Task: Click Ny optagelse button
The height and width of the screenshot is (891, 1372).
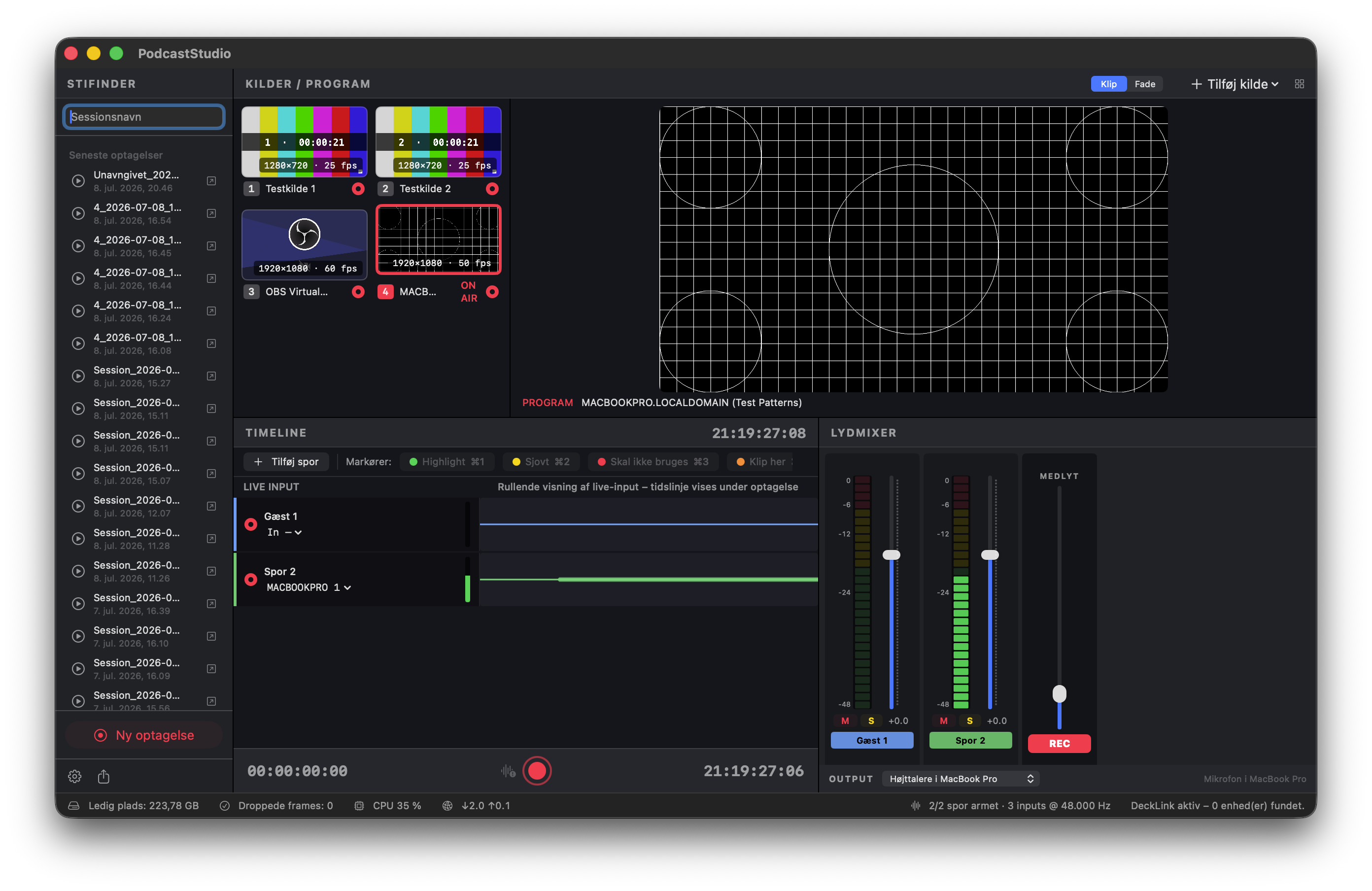Action: (x=144, y=735)
